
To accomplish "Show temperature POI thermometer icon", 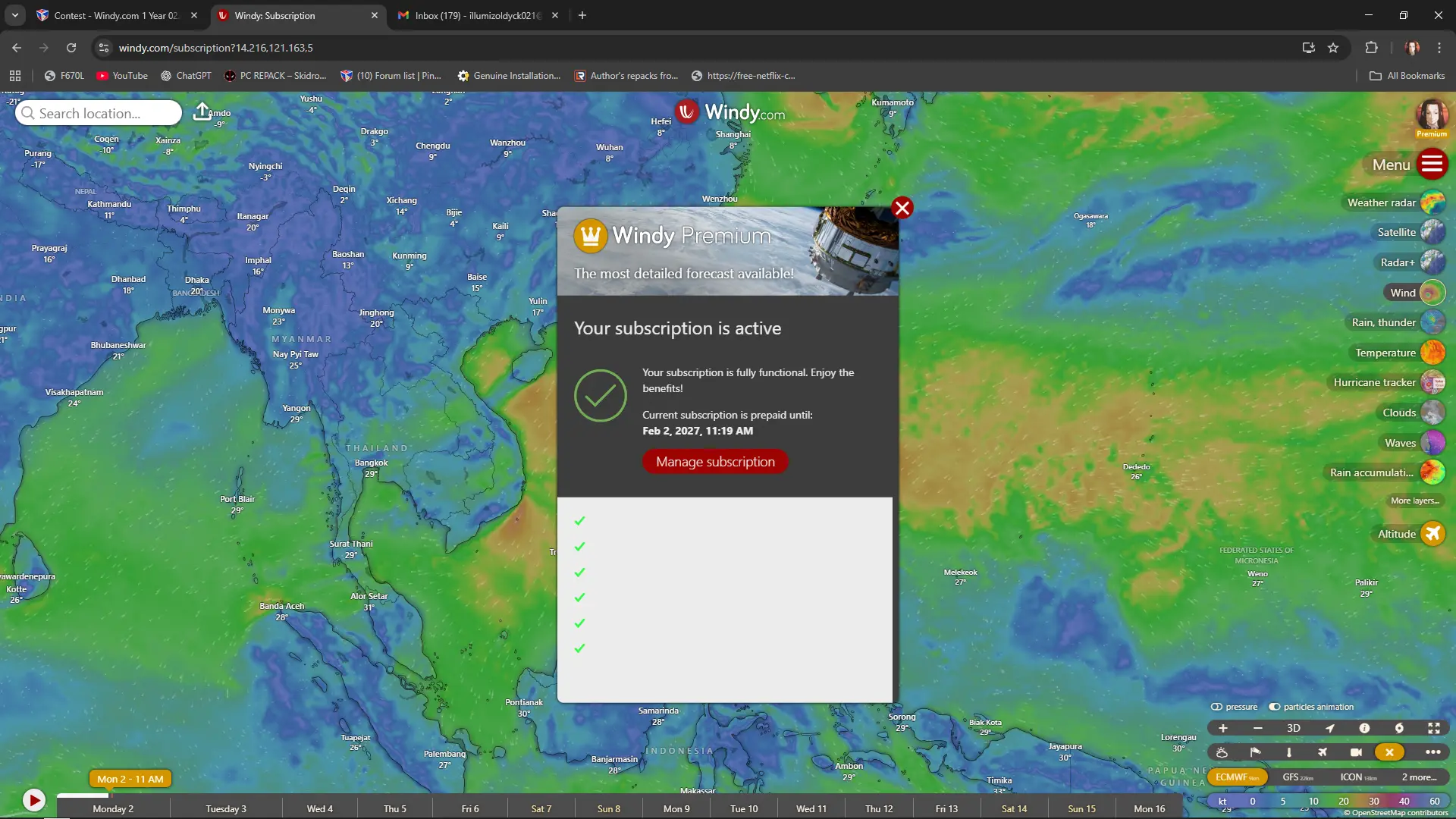I will pos(1288,752).
